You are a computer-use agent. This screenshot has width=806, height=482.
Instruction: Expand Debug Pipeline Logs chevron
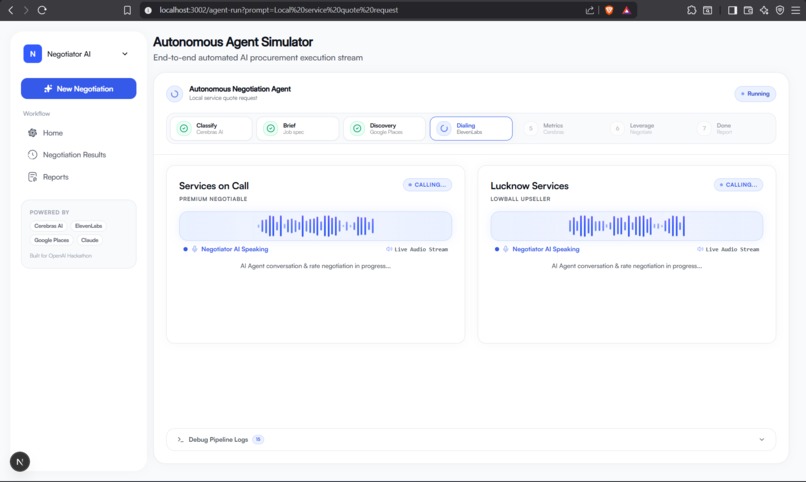click(x=762, y=439)
